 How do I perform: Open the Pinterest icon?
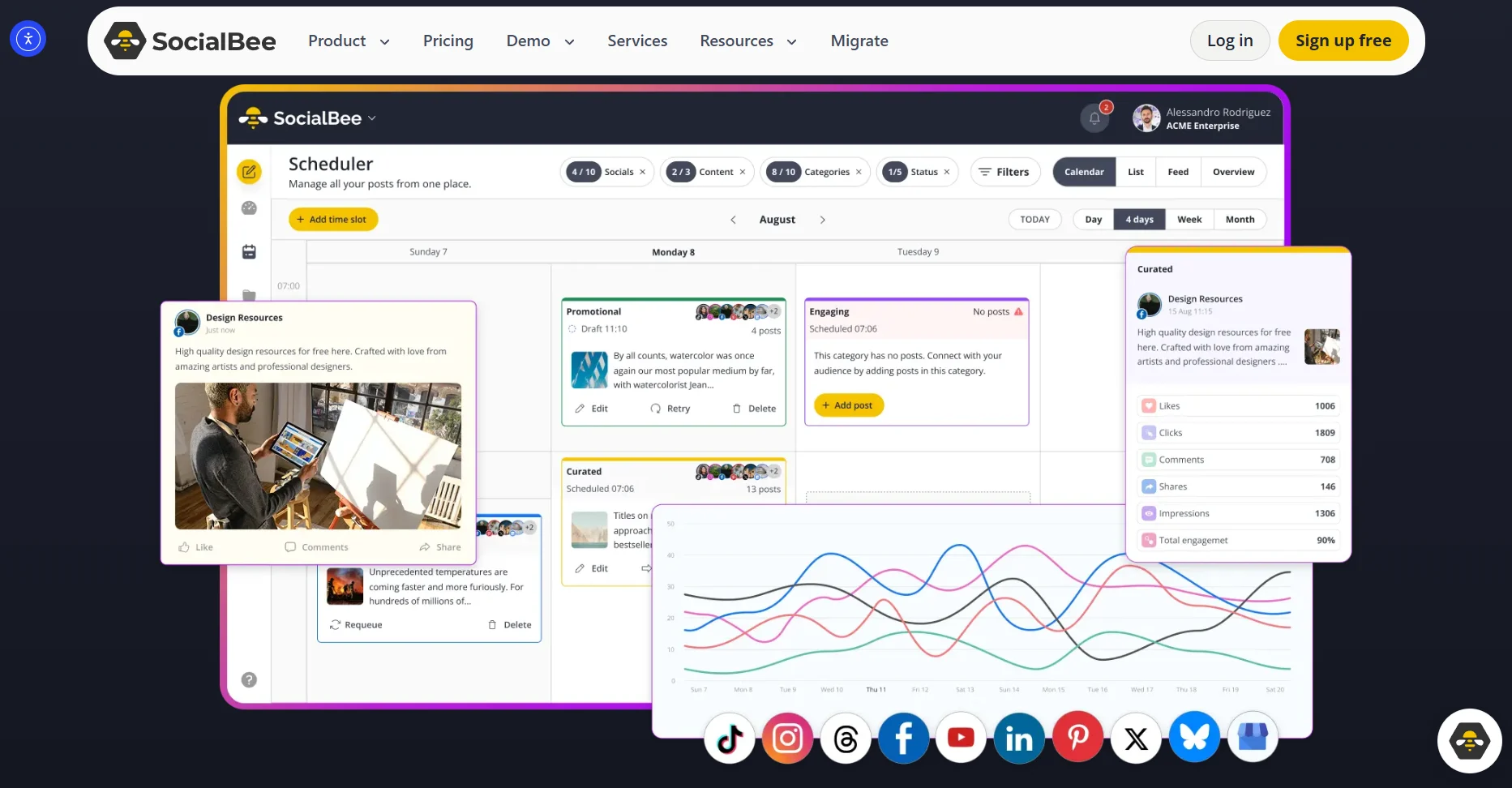coord(1077,739)
